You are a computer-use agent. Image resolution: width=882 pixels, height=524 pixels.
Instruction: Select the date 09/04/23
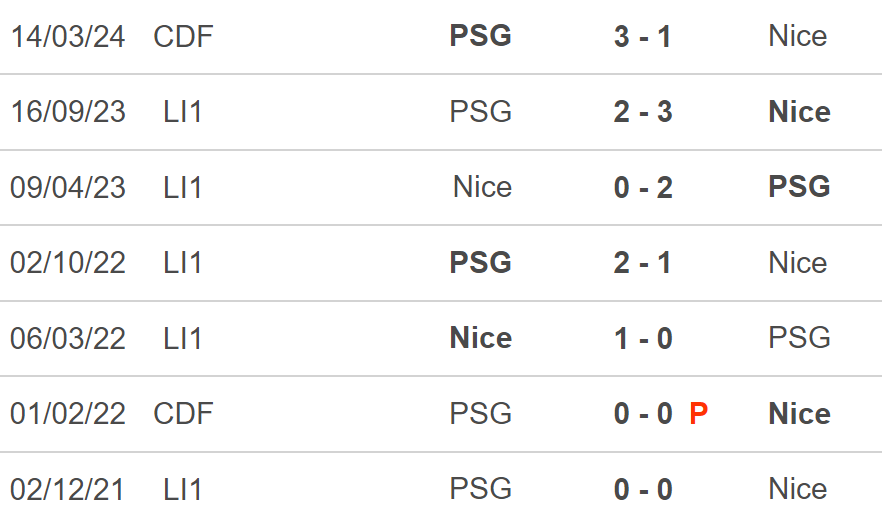(68, 188)
